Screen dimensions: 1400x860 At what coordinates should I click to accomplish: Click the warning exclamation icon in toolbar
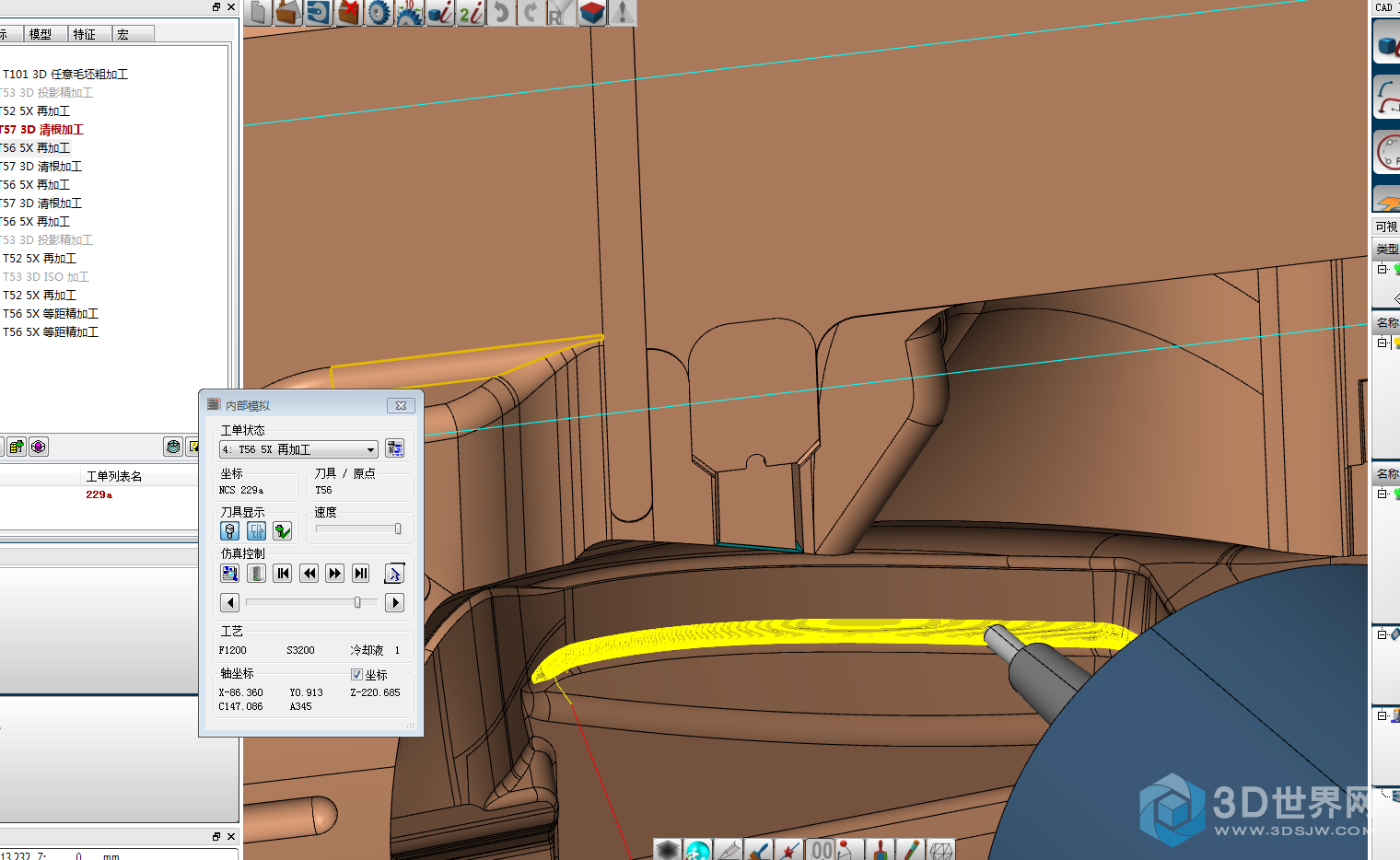622,12
